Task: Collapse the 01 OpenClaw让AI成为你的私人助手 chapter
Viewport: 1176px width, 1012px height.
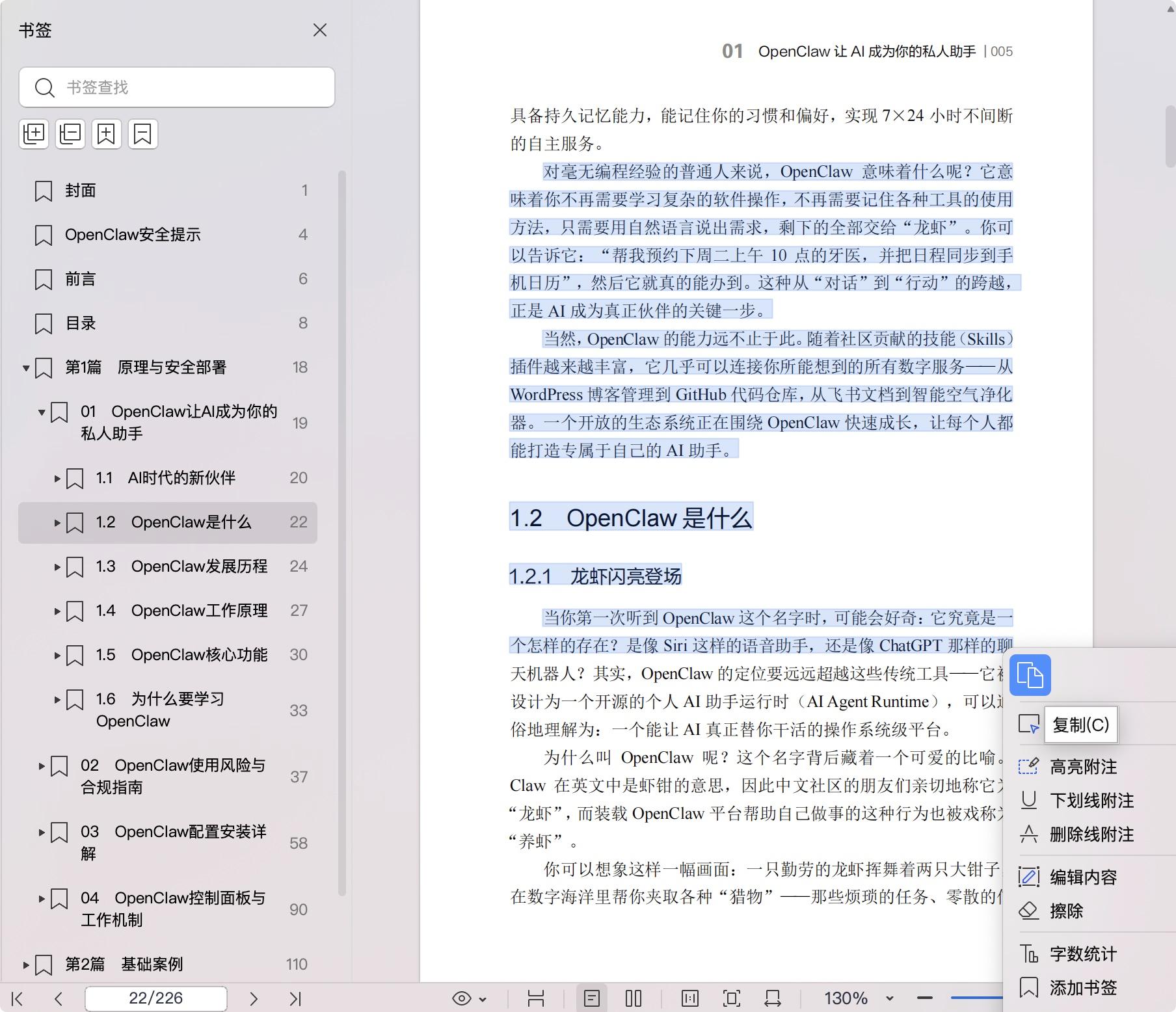Action: (42, 412)
